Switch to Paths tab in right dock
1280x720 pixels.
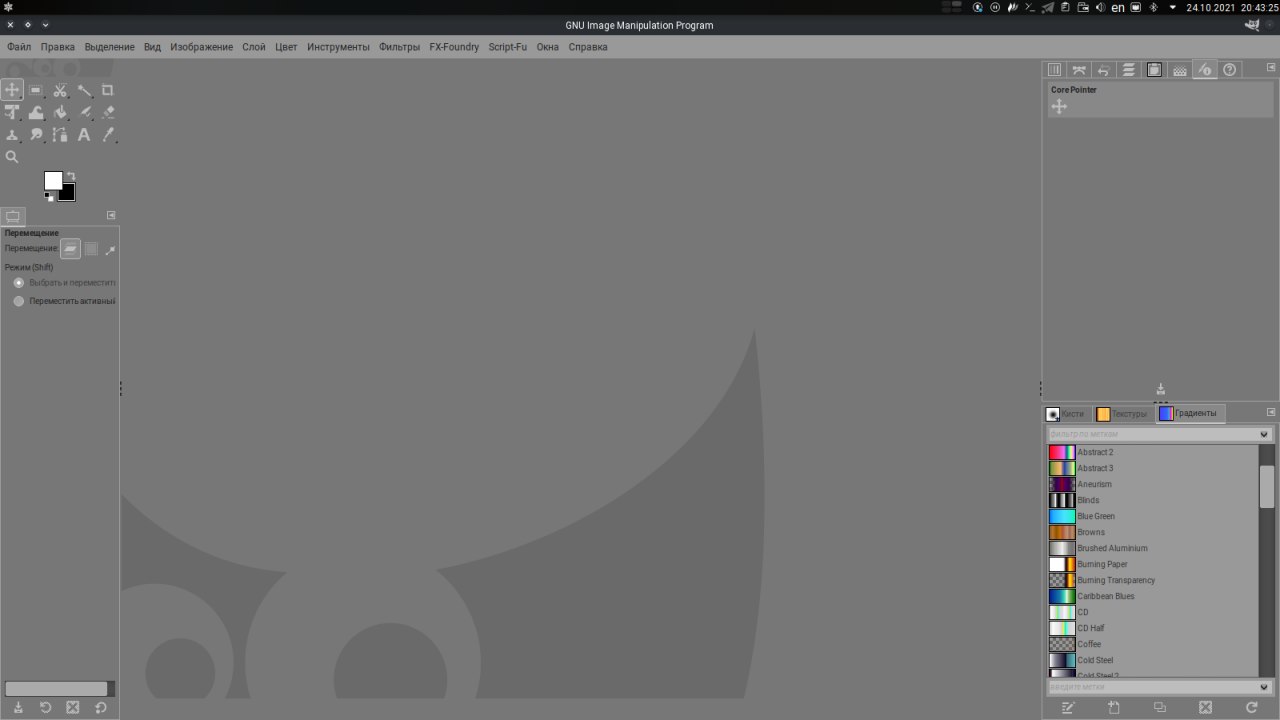pyautogui.click(x=1079, y=70)
